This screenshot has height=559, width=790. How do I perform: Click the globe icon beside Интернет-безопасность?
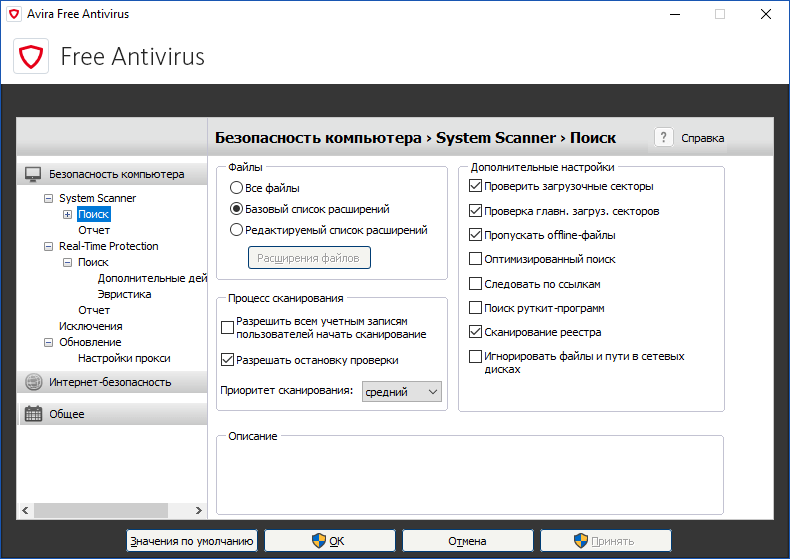(x=34, y=382)
